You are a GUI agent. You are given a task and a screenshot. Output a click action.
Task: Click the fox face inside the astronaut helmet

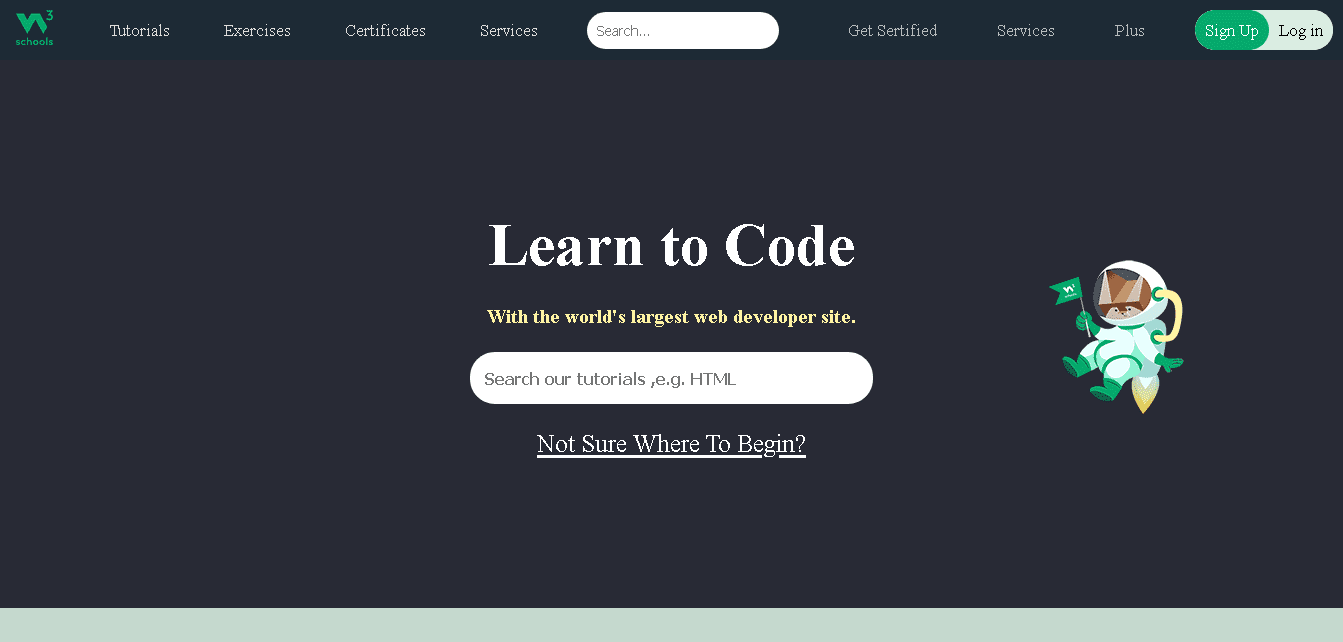point(1120,294)
